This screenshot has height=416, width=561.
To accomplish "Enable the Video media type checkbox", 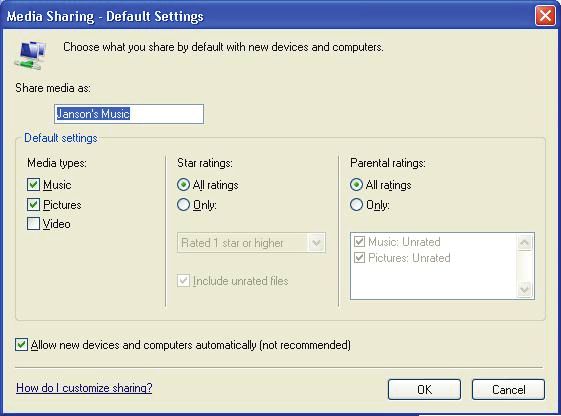I will point(33,224).
